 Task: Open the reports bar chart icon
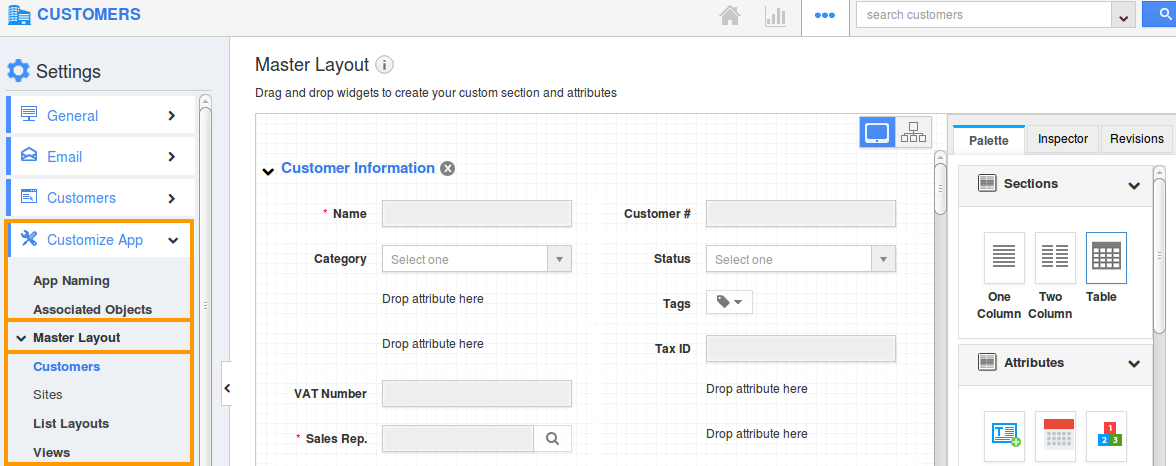click(x=775, y=16)
